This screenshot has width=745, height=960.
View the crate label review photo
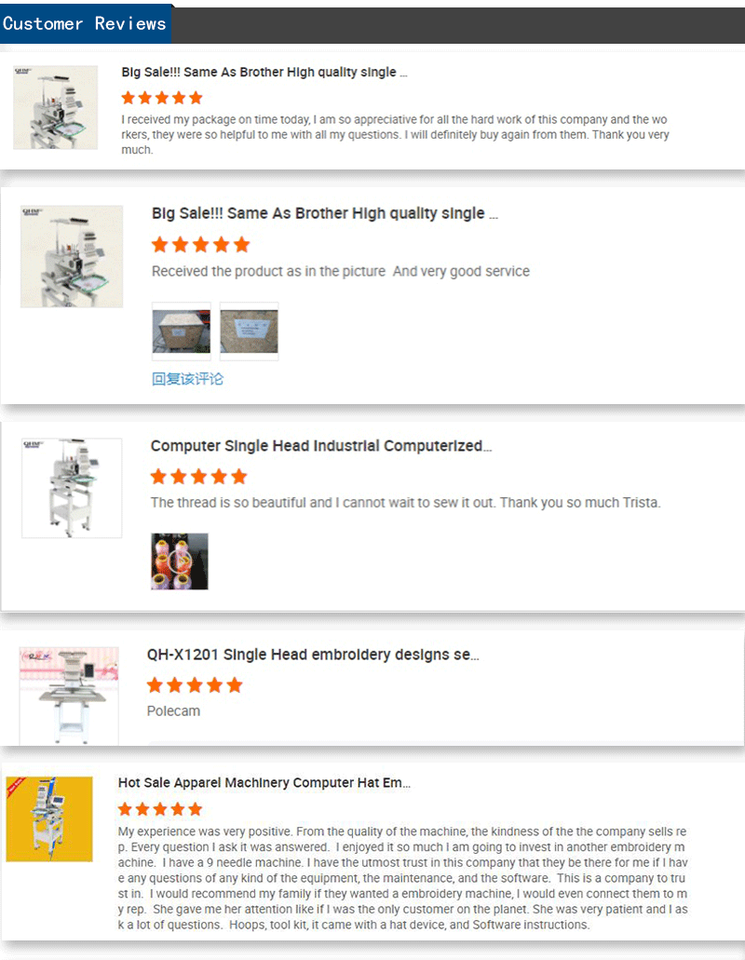(x=249, y=331)
